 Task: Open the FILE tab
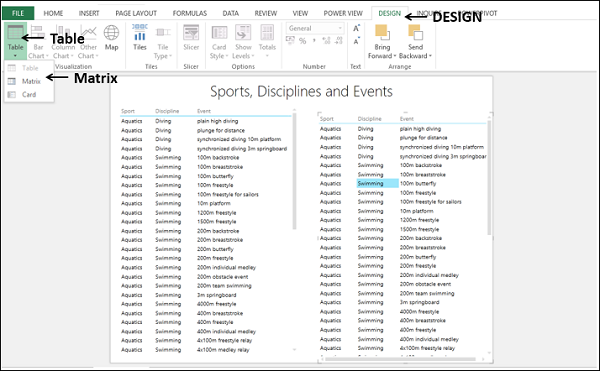tap(18, 13)
